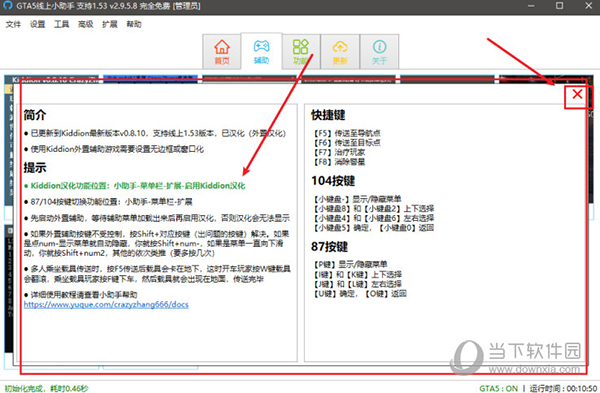Open the yuque.com crazyzhang666 docs link
Image resolution: width=600 pixels, height=393 pixels.
106,305
